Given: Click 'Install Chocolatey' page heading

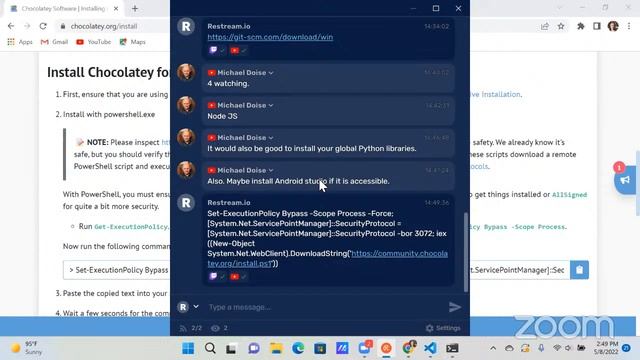Looking at the screenshot, I should point(108,72).
